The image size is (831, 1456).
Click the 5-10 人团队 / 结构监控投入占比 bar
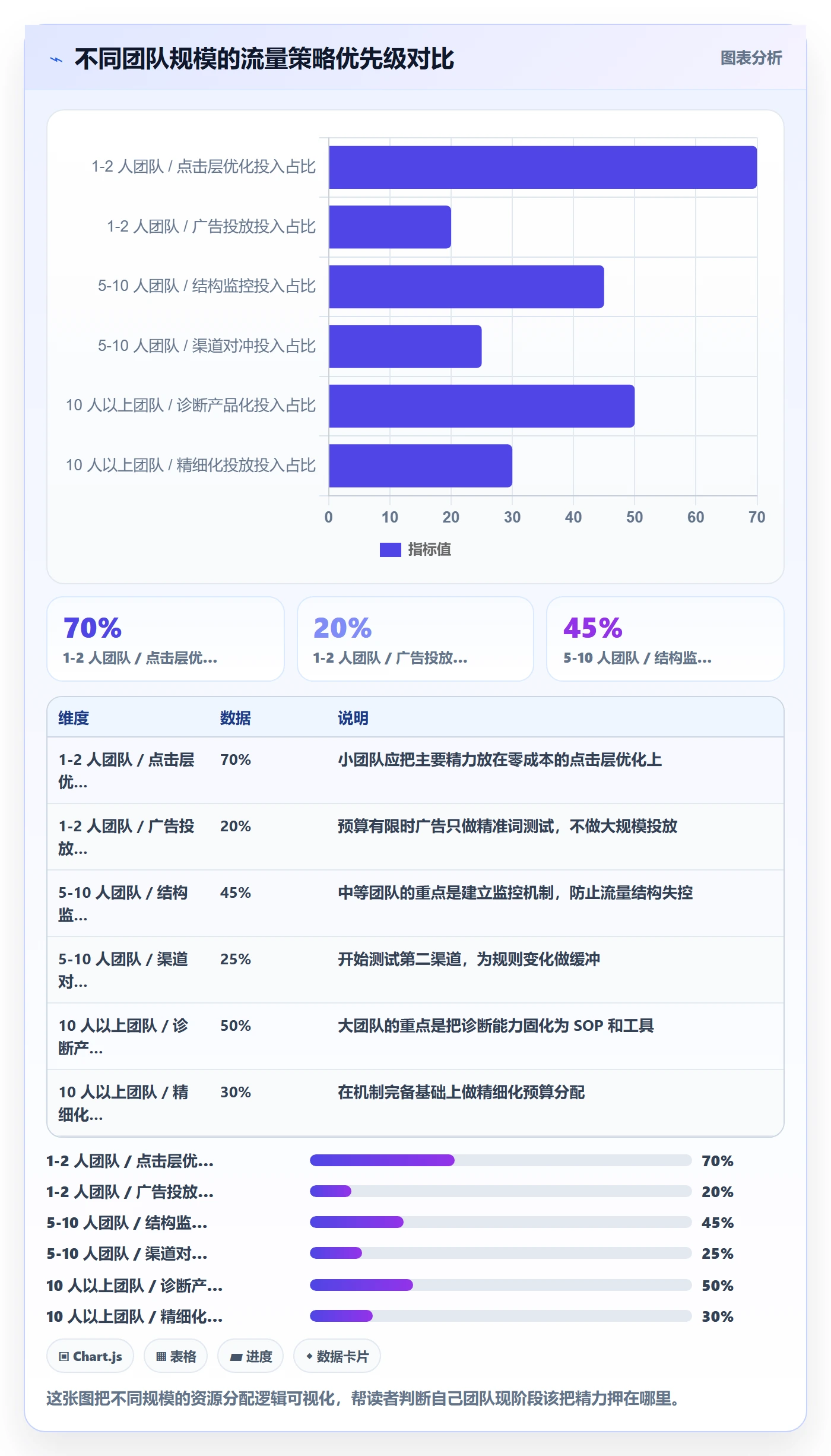coord(467,287)
